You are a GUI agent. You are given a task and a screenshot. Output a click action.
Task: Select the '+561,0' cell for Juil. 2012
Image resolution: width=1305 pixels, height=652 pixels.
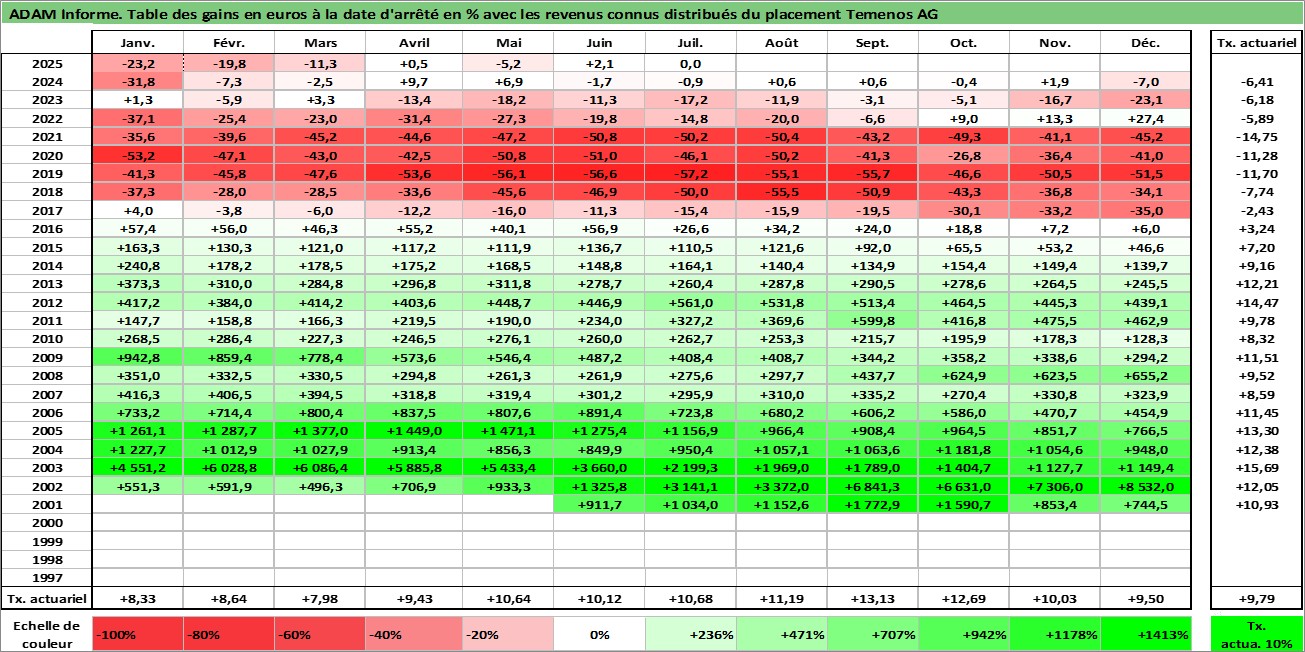coord(691,302)
